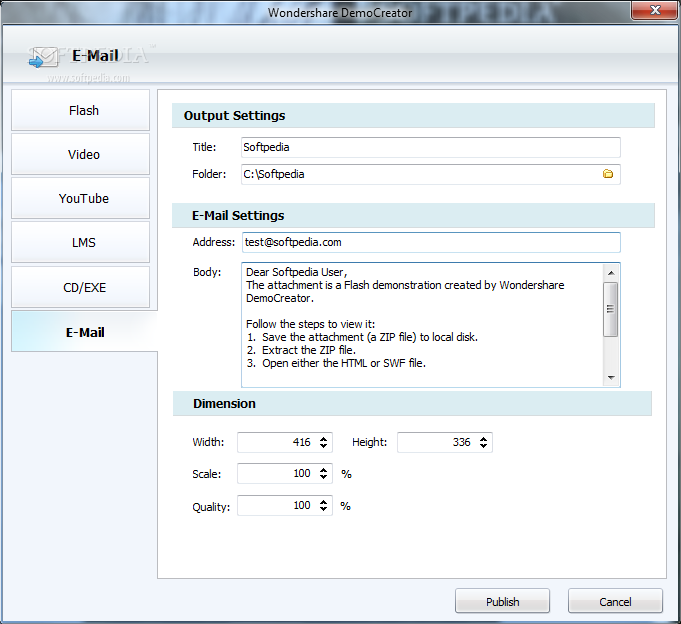Switch to the Video tab

[80, 154]
